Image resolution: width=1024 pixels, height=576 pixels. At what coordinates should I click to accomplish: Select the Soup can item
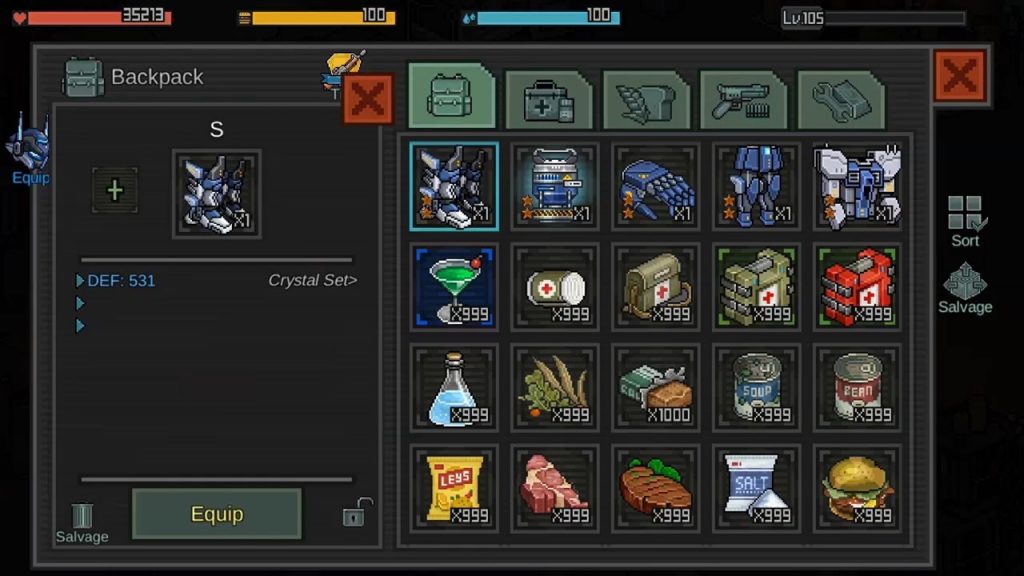click(756, 387)
